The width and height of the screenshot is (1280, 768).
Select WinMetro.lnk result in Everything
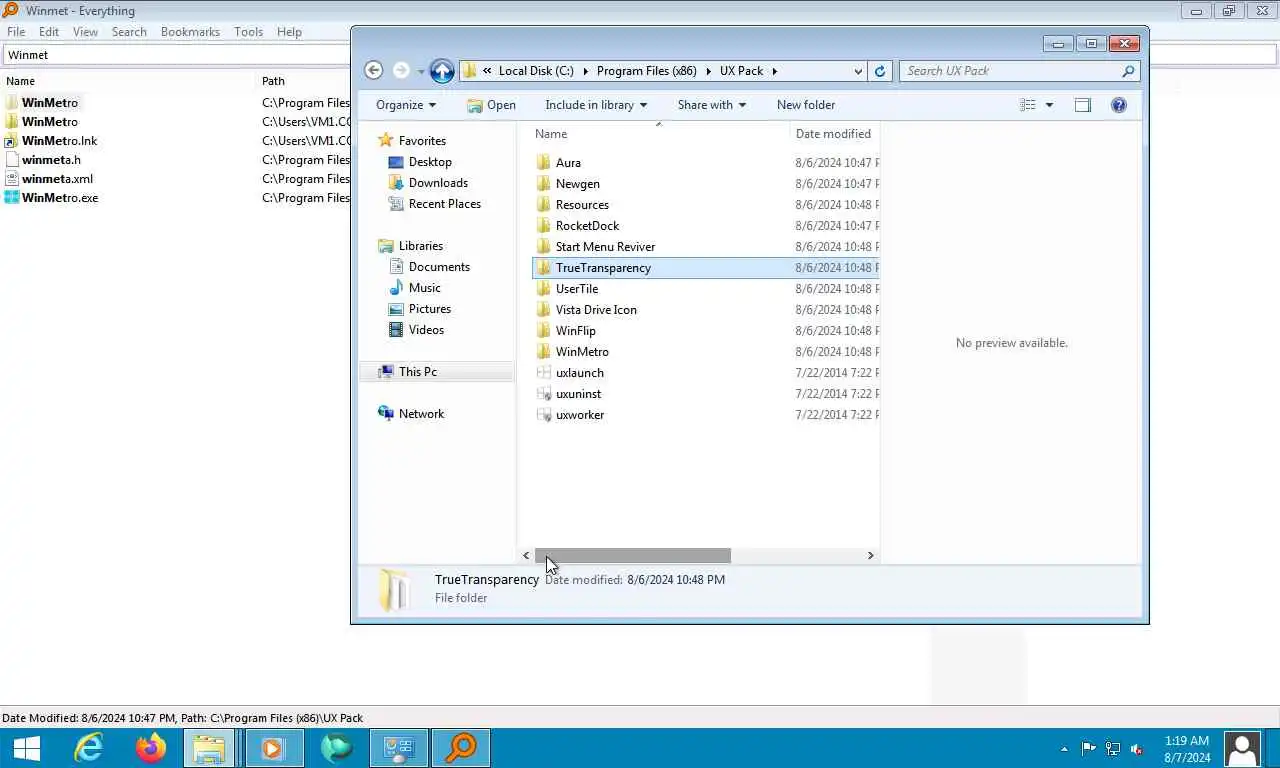59,141
